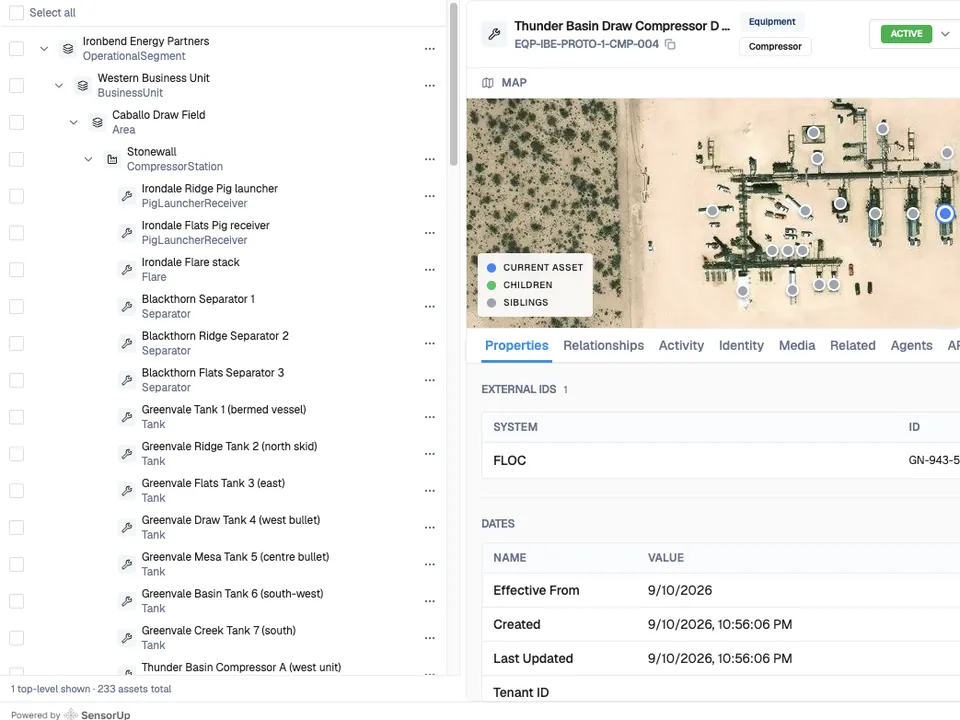Screen dimensions: 960x720
Task: Switch to the Properties tab
Action: point(516,345)
